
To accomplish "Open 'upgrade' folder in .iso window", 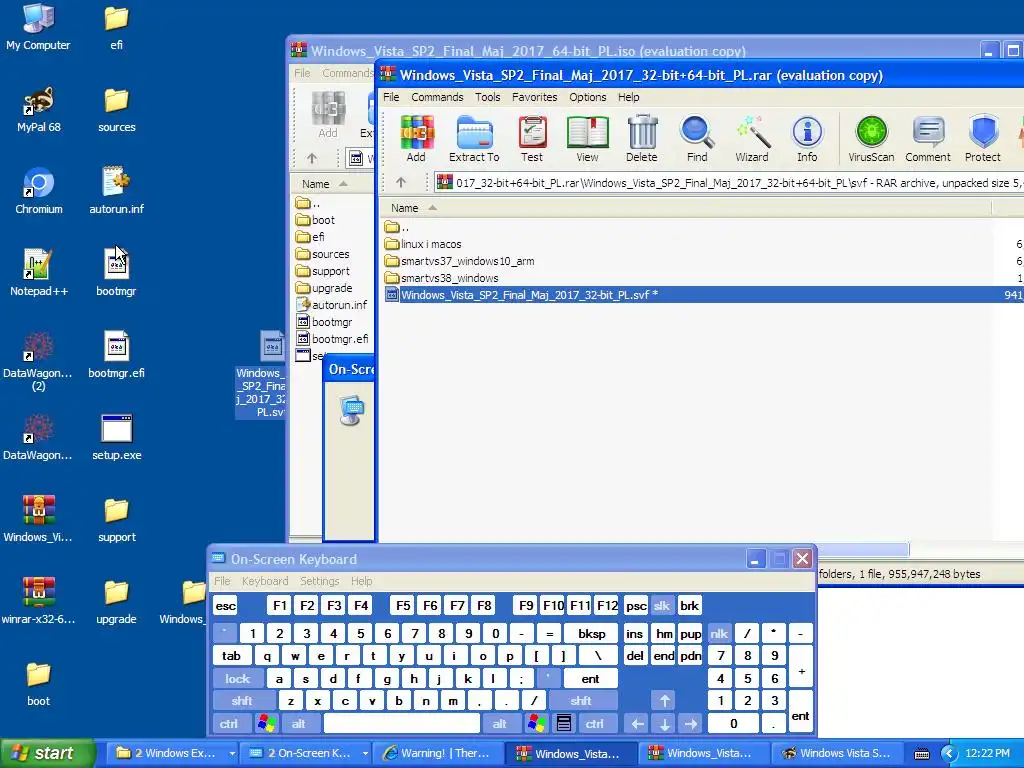I will [325, 287].
